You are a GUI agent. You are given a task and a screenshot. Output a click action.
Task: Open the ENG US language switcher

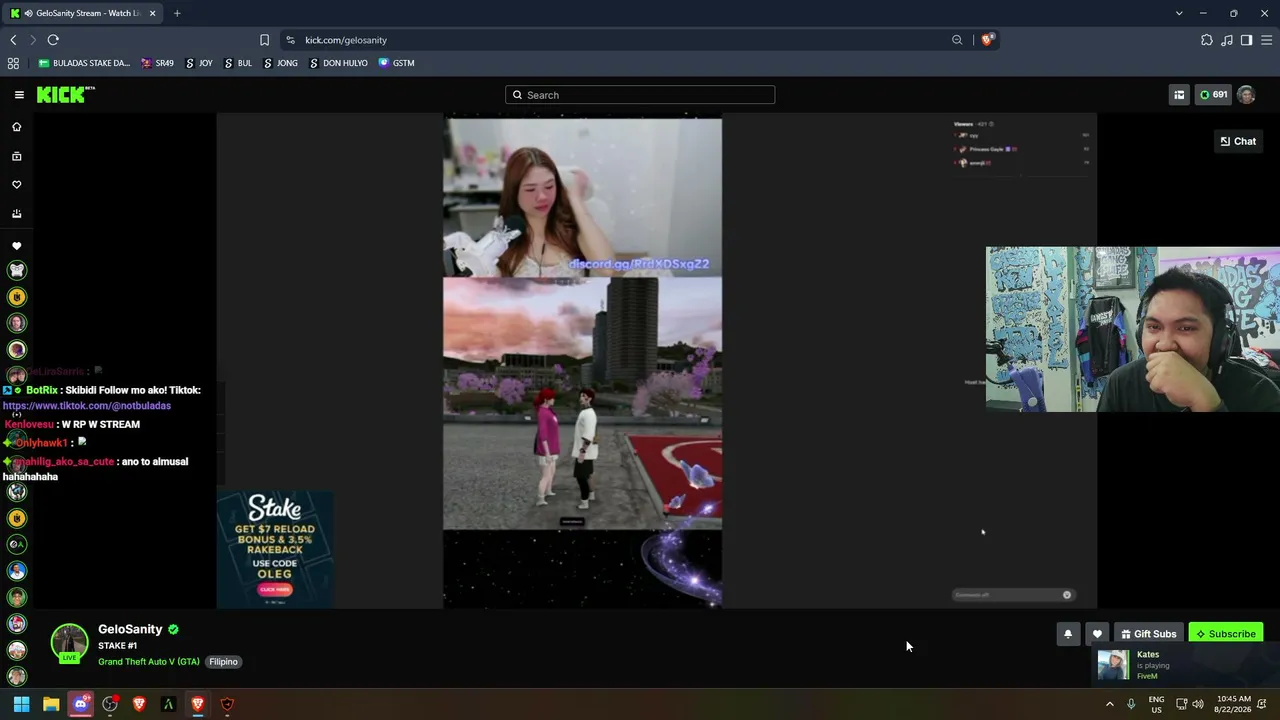(1156, 704)
